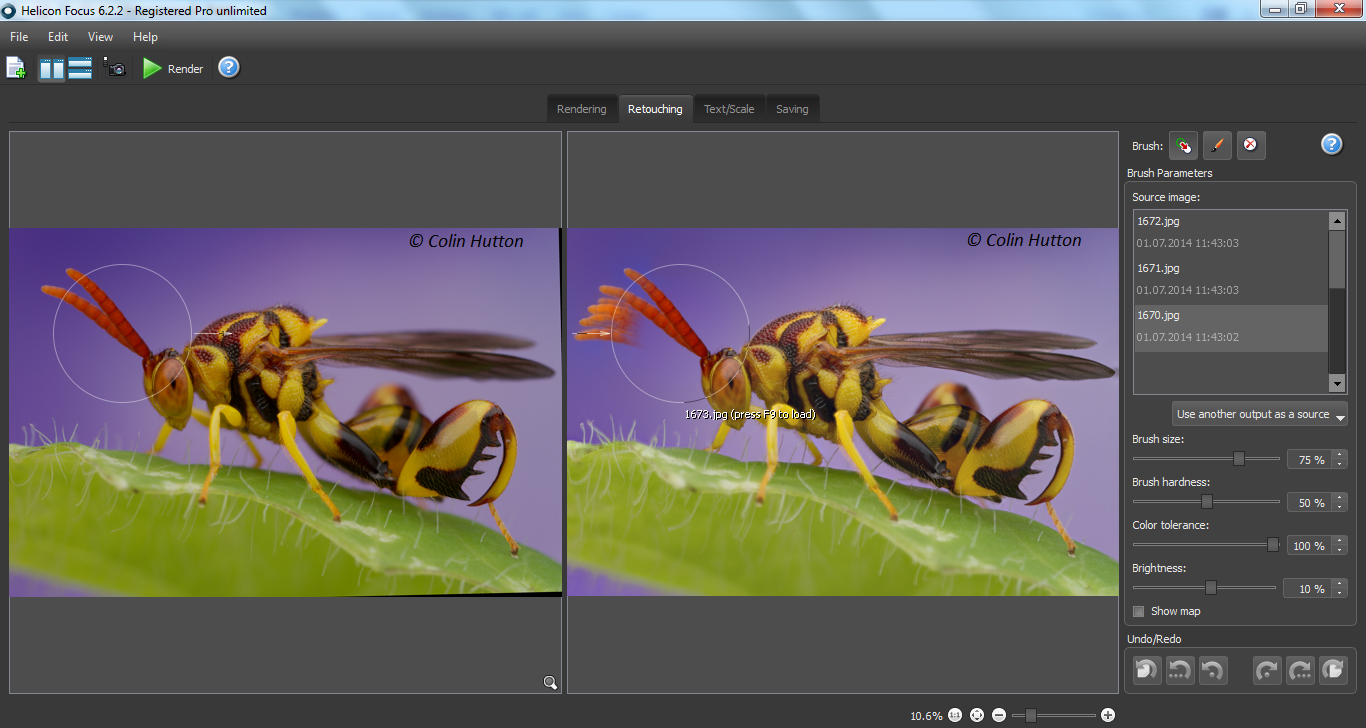This screenshot has height=728, width=1366.
Task: Click the Brush hardness slider handle
Action: [1206, 501]
